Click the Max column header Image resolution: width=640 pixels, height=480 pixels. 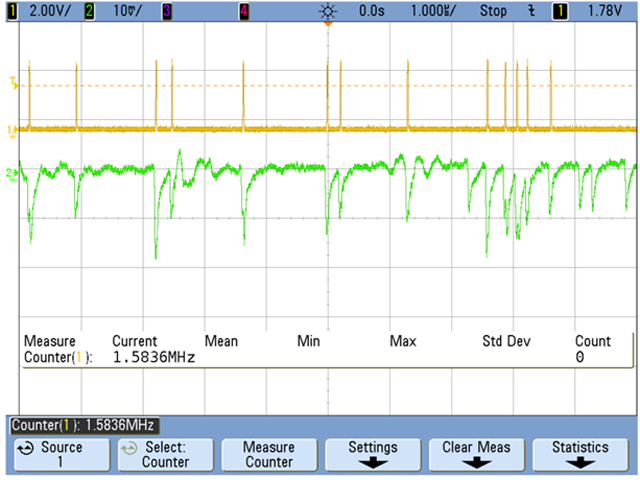pyautogui.click(x=403, y=341)
